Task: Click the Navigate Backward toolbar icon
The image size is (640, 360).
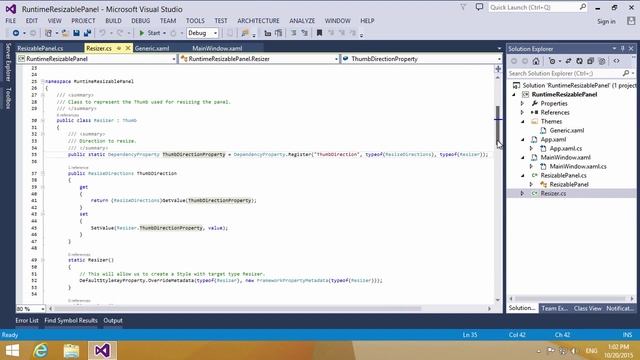Action: tap(16, 33)
